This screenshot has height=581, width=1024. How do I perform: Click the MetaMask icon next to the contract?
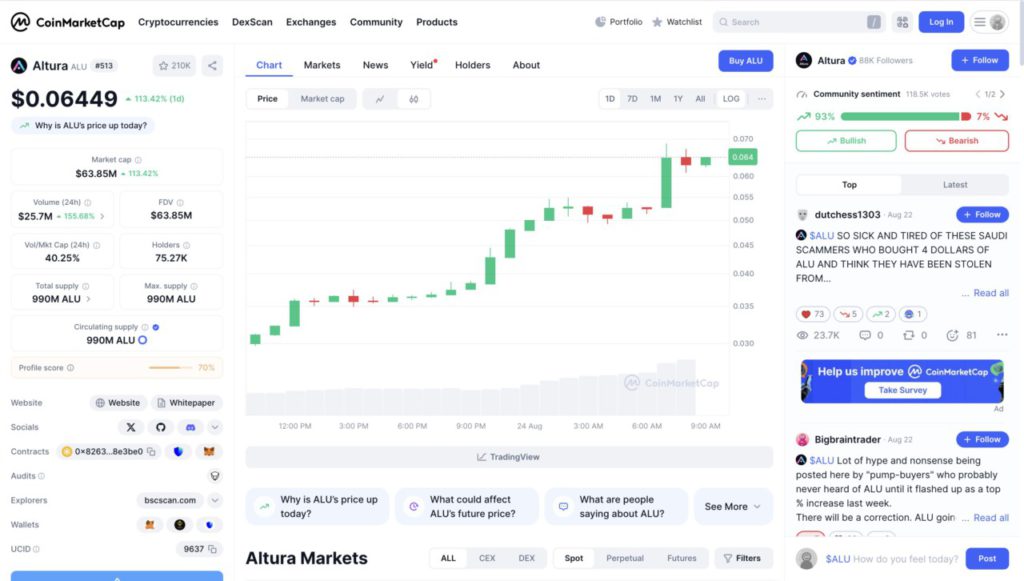pyautogui.click(x=210, y=452)
